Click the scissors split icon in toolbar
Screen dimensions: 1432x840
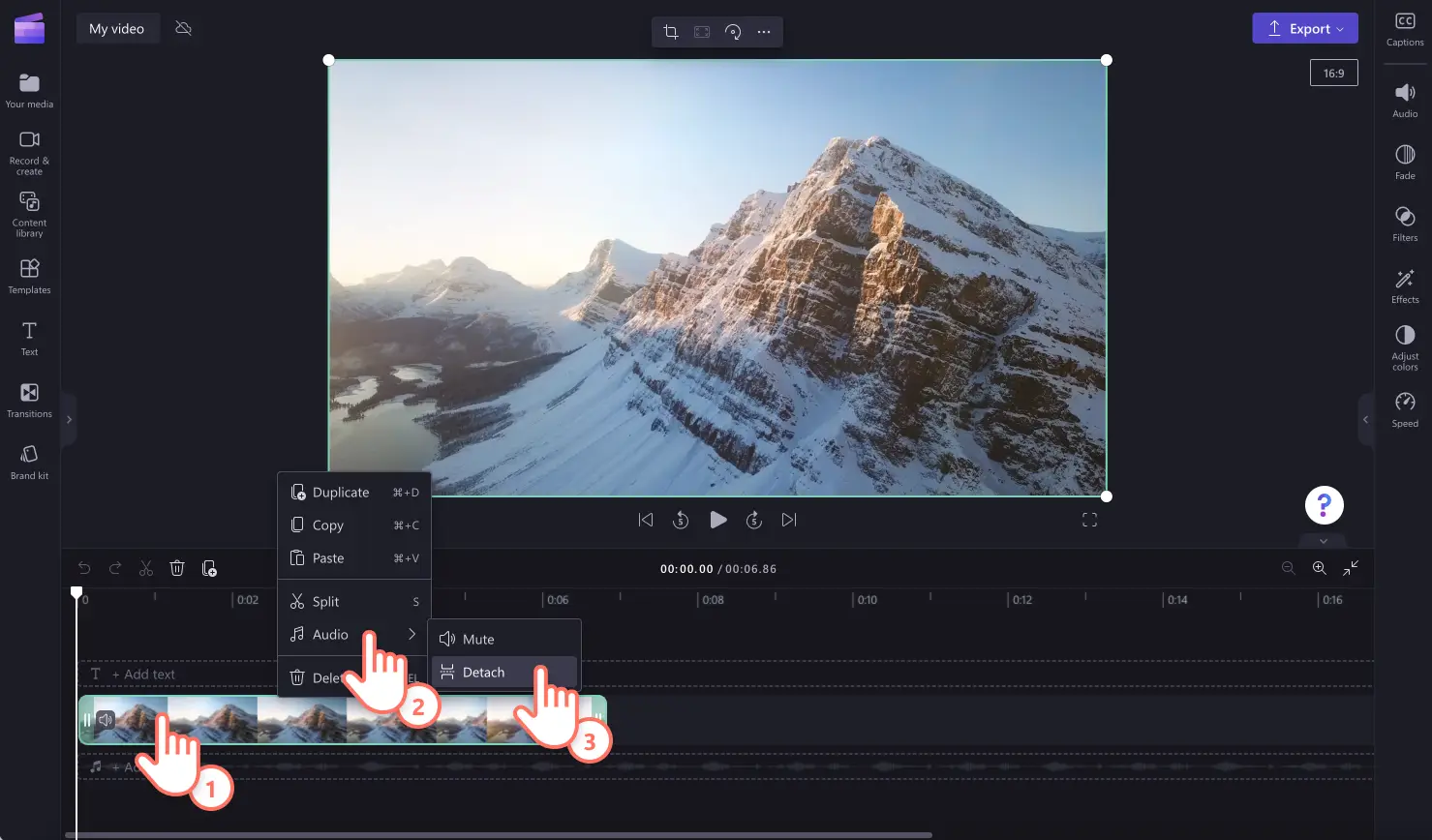[146, 568]
